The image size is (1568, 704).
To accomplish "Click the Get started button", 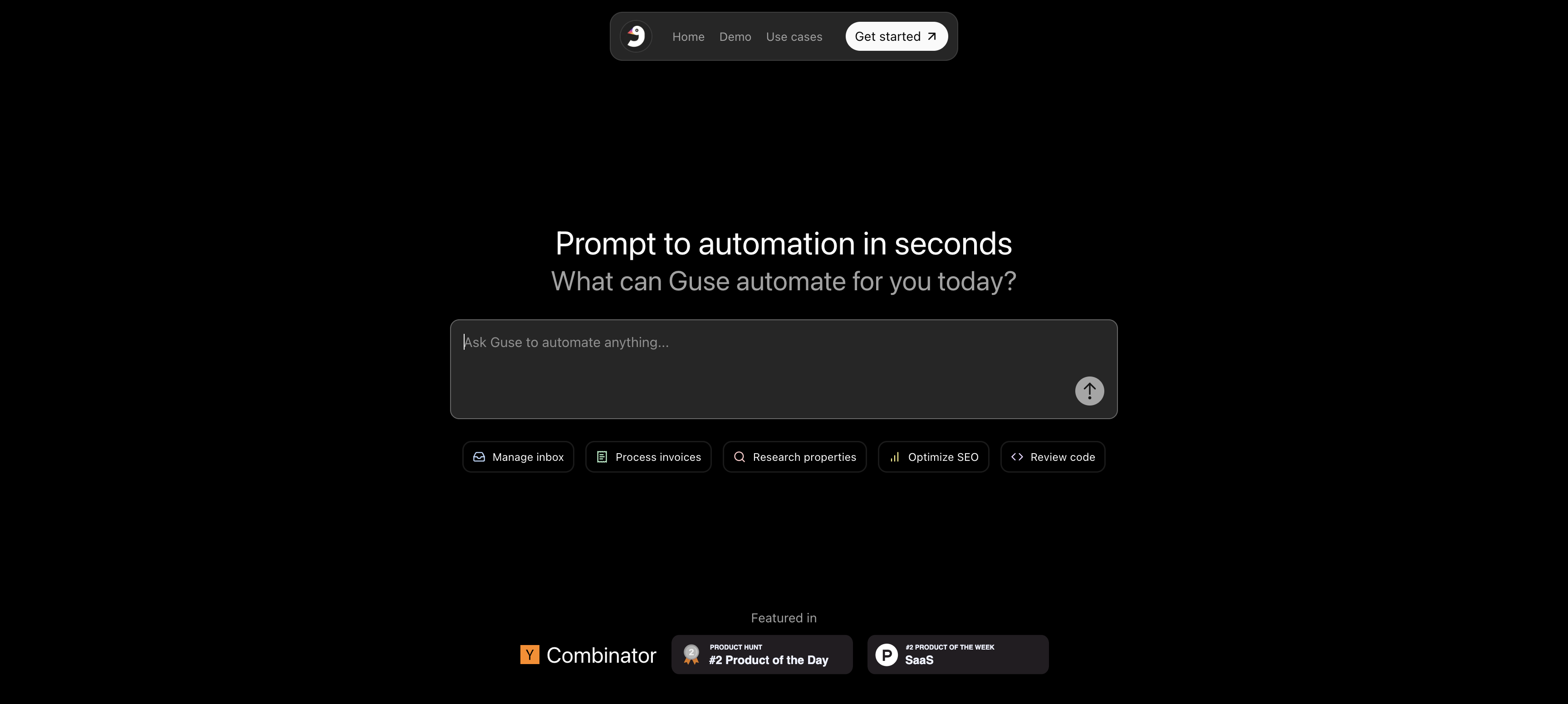I will tap(896, 36).
